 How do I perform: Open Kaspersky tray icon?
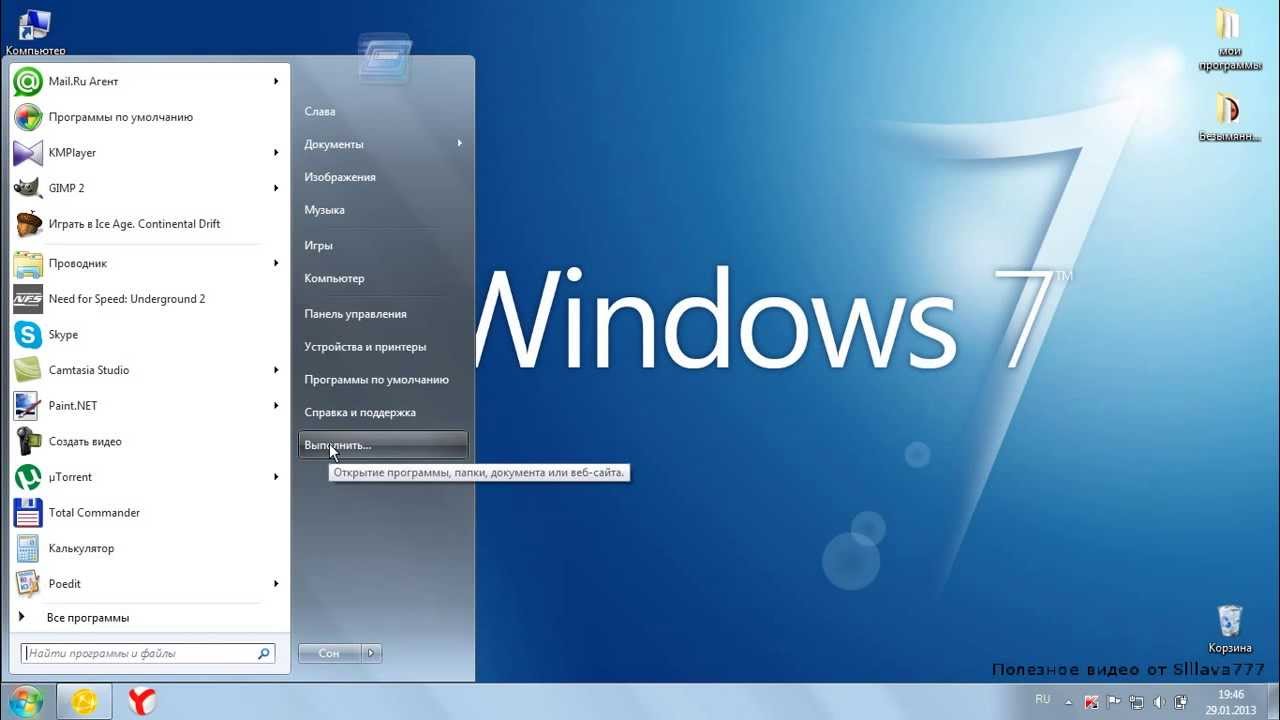coord(1092,701)
